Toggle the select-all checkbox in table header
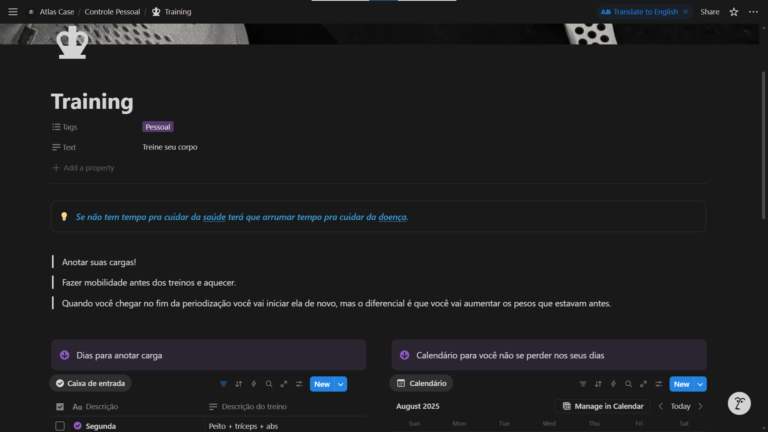This screenshot has width=768, height=432. point(60,407)
